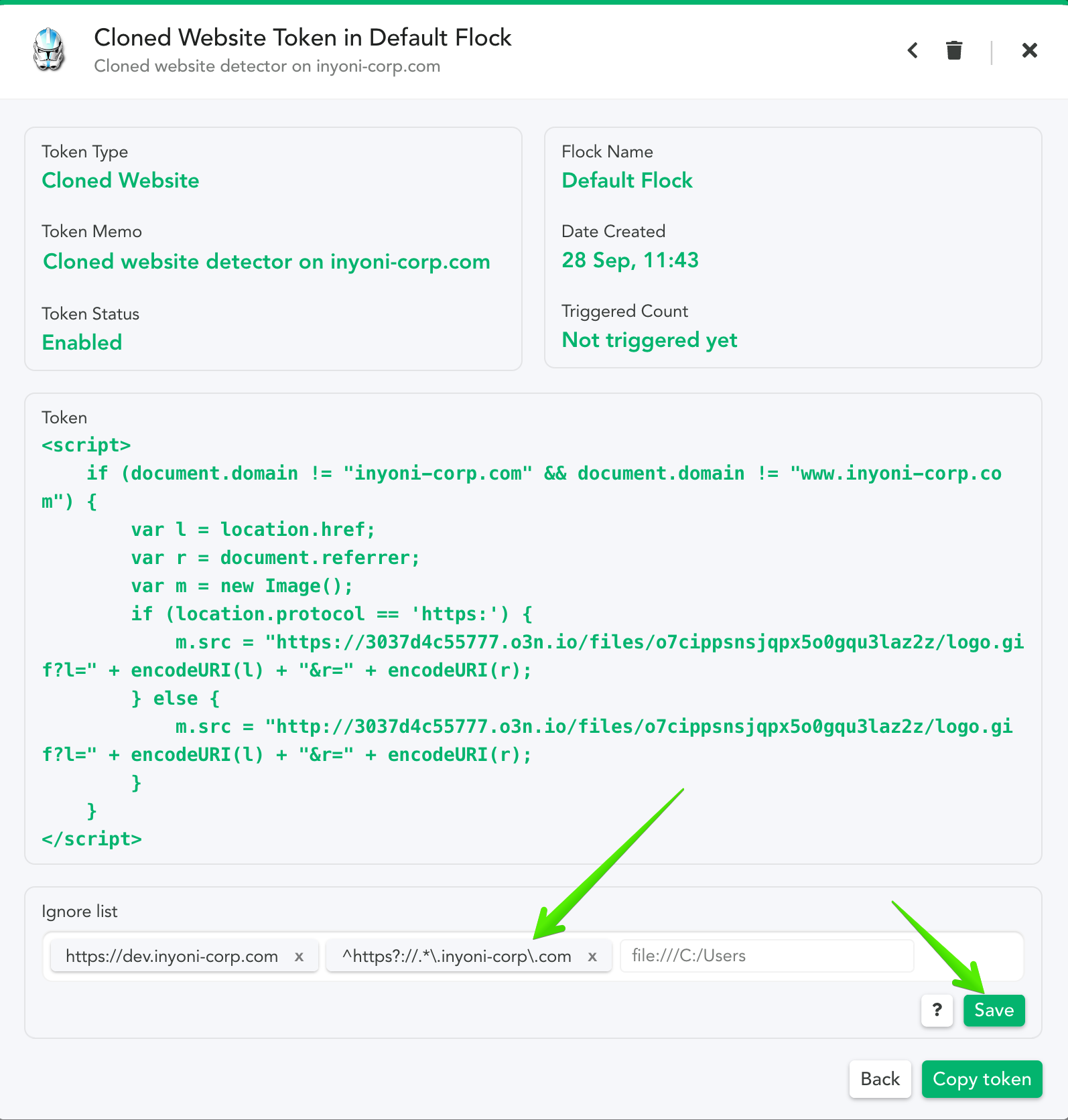The width and height of the screenshot is (1068, 1120).
Task: Click the 'var l = location.href;' code line
Action: tap(253, 529)
